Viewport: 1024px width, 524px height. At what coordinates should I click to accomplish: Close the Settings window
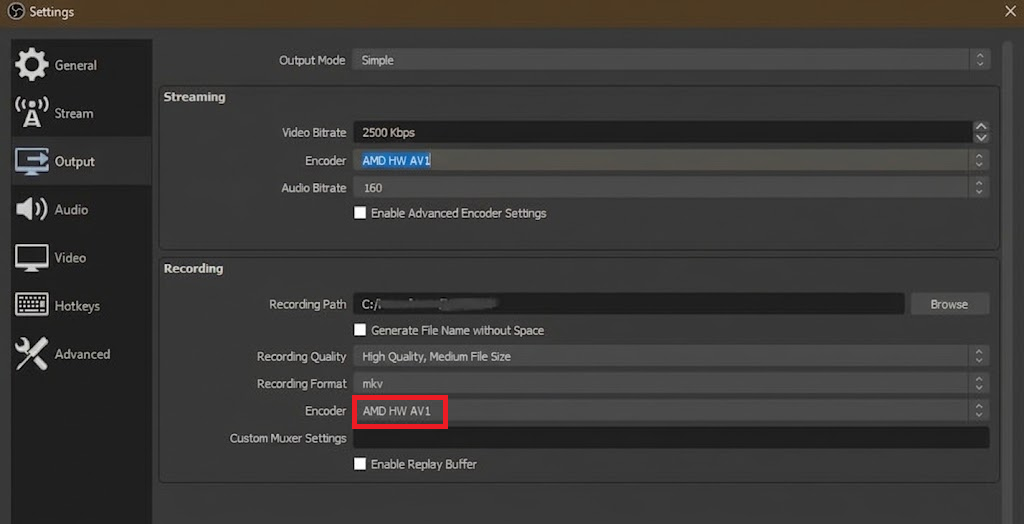tap(1010, 10)
